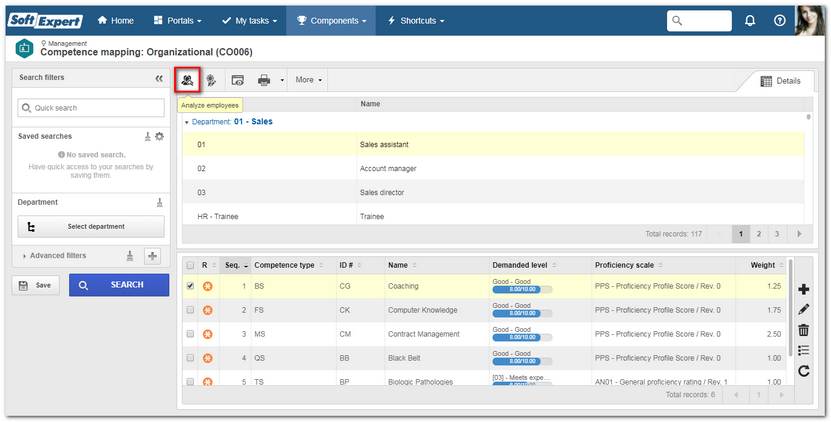Edit selected competence with pencil icon
Screen dimensions: 831x422
point(803,309)
